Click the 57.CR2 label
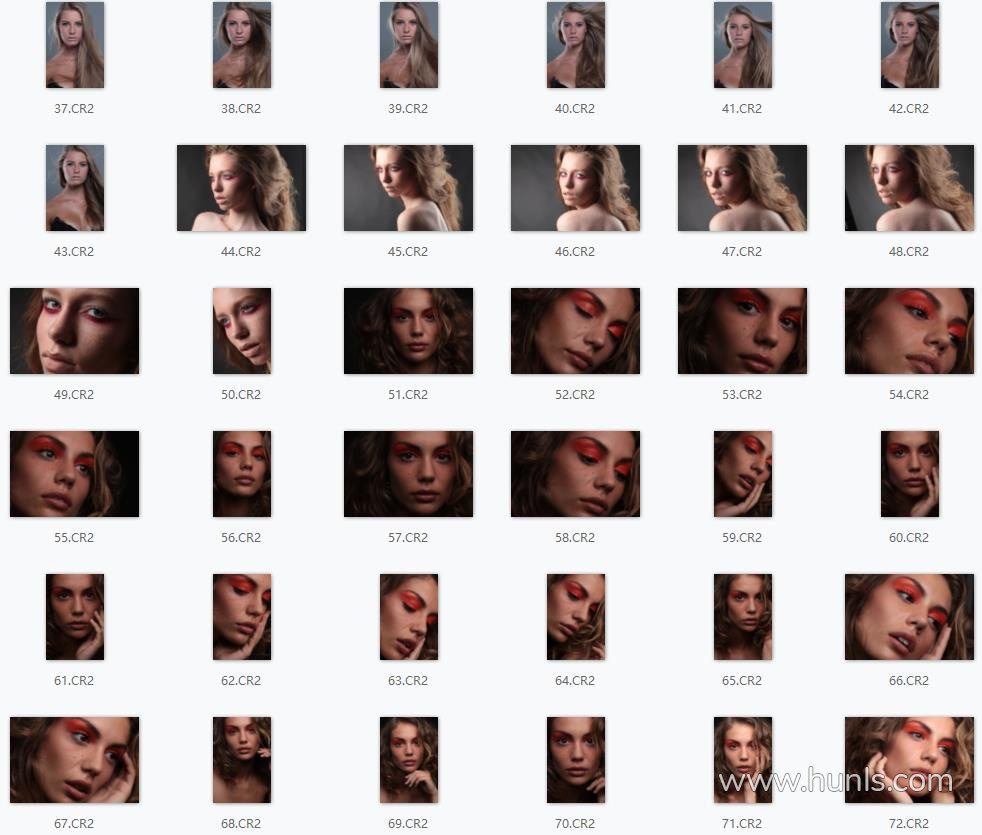The height and width of the screenshot is (835, 982). coord(408,537)
